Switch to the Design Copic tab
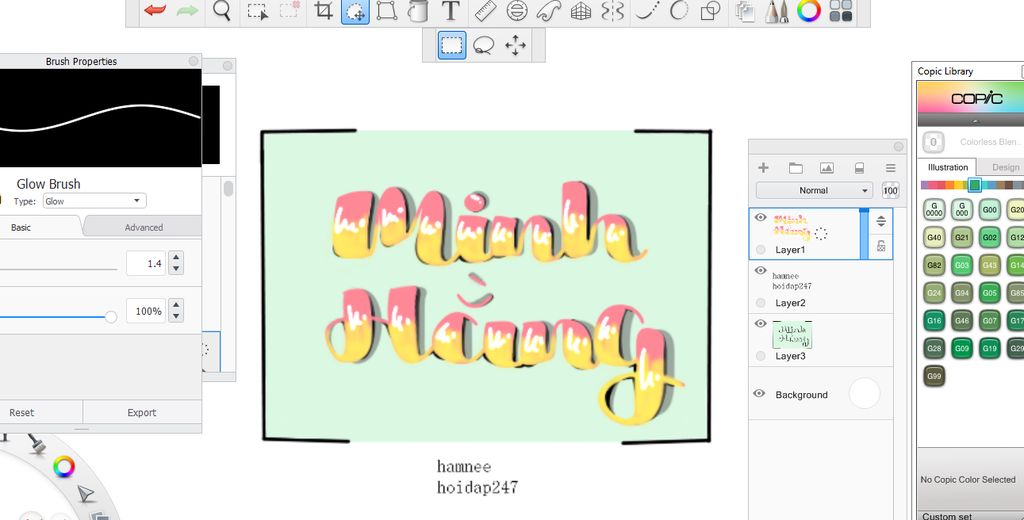The image size is (1024, 520). click(1004, 167)
